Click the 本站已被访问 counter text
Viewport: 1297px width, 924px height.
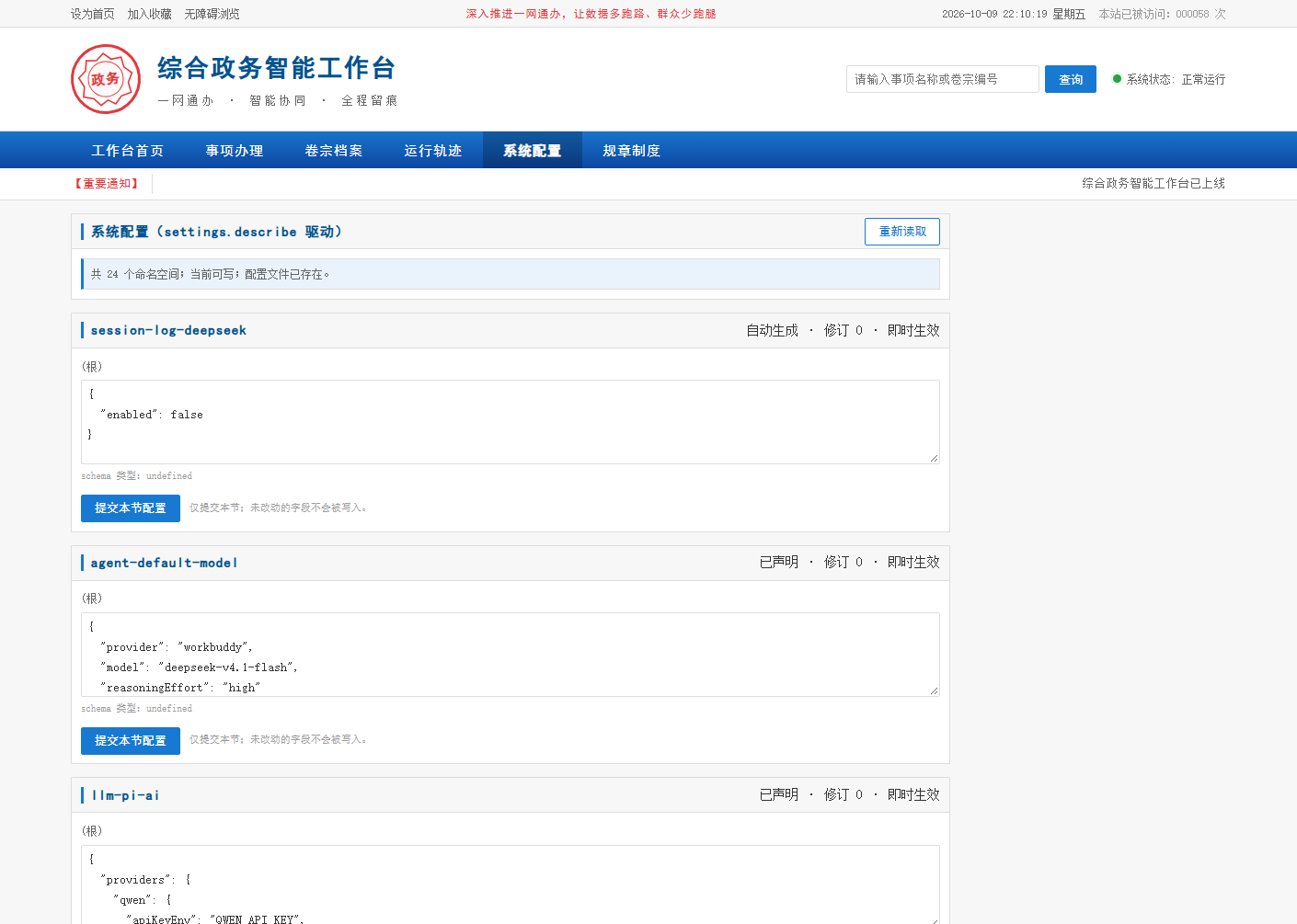point(1163,14)
